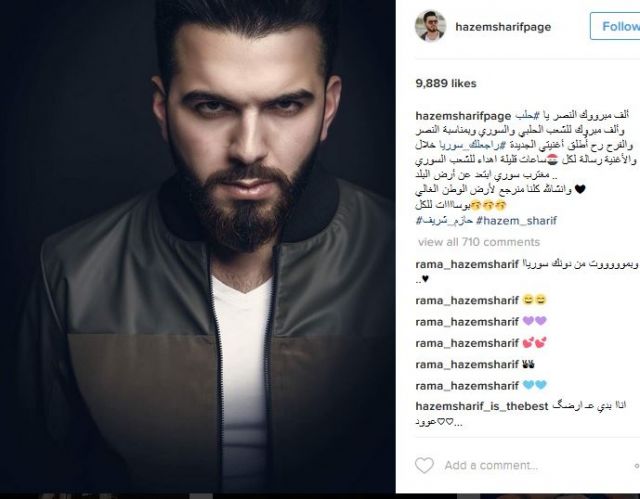Open hazemsharif_is_thebest commenter profile
The height and width of the screenshot is (499, 640).
(482, 406)
